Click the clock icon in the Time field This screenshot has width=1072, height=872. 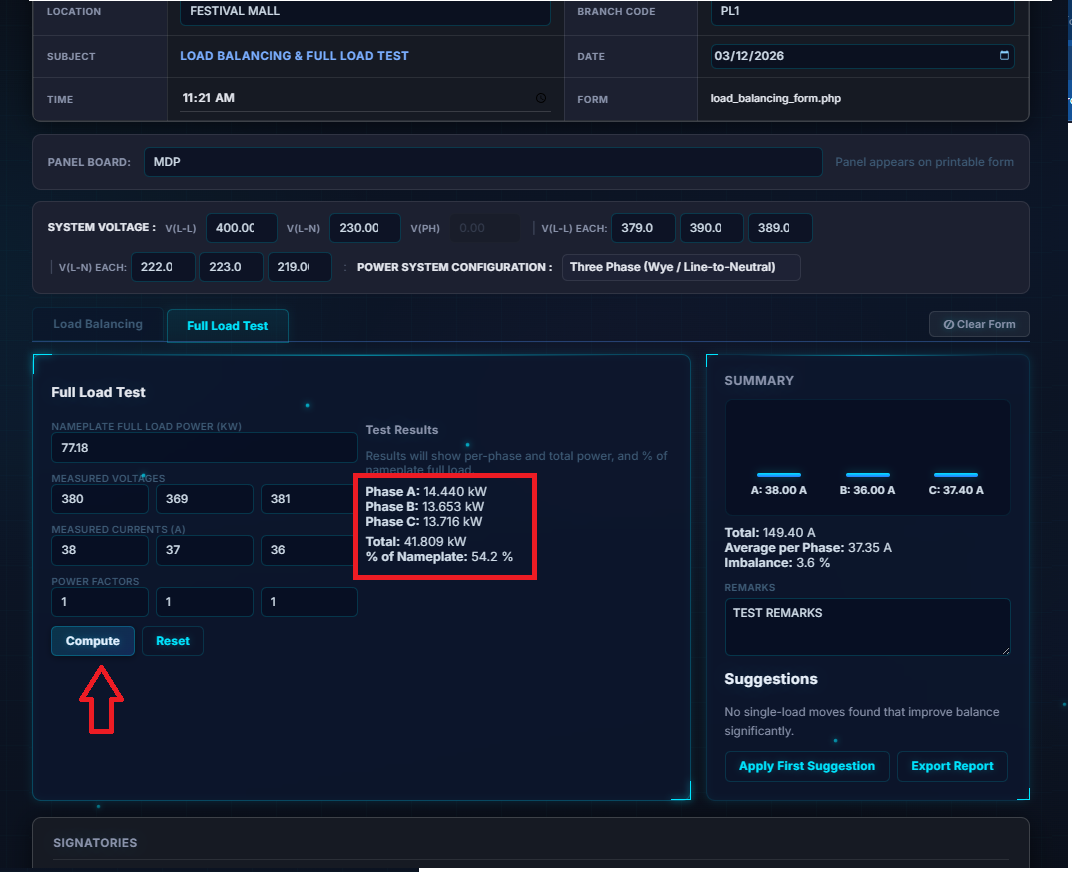tap(541, 98)
